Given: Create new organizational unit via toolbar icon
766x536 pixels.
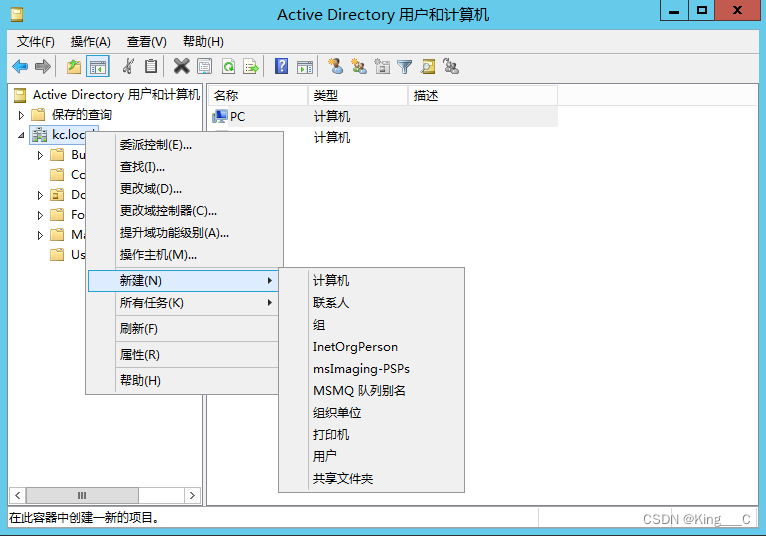Looking at the screenshot, I should point(382,66).
